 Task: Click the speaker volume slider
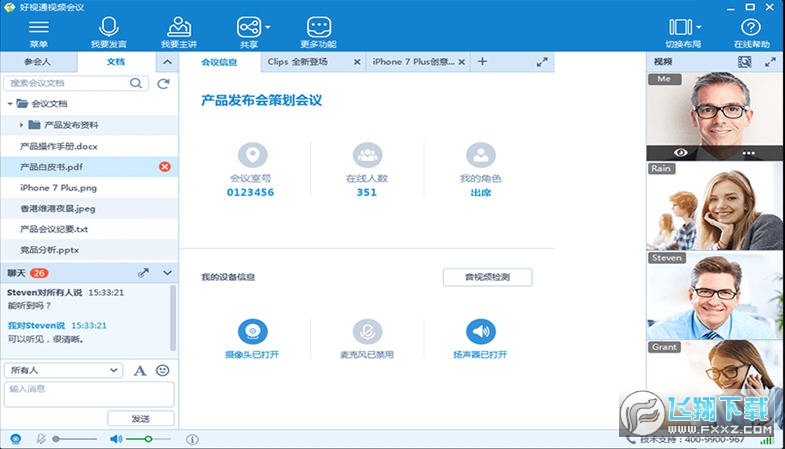tap(147, 439)
